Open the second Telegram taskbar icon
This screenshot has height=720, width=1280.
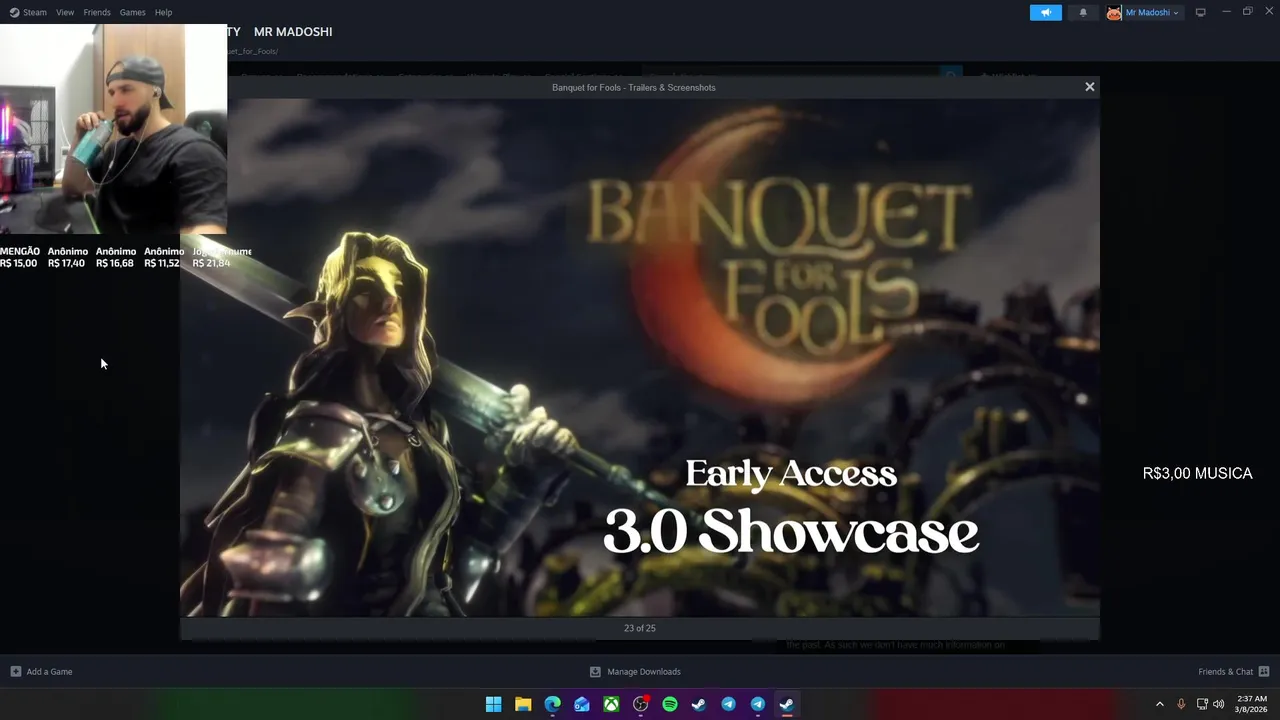tap(758, 704)
